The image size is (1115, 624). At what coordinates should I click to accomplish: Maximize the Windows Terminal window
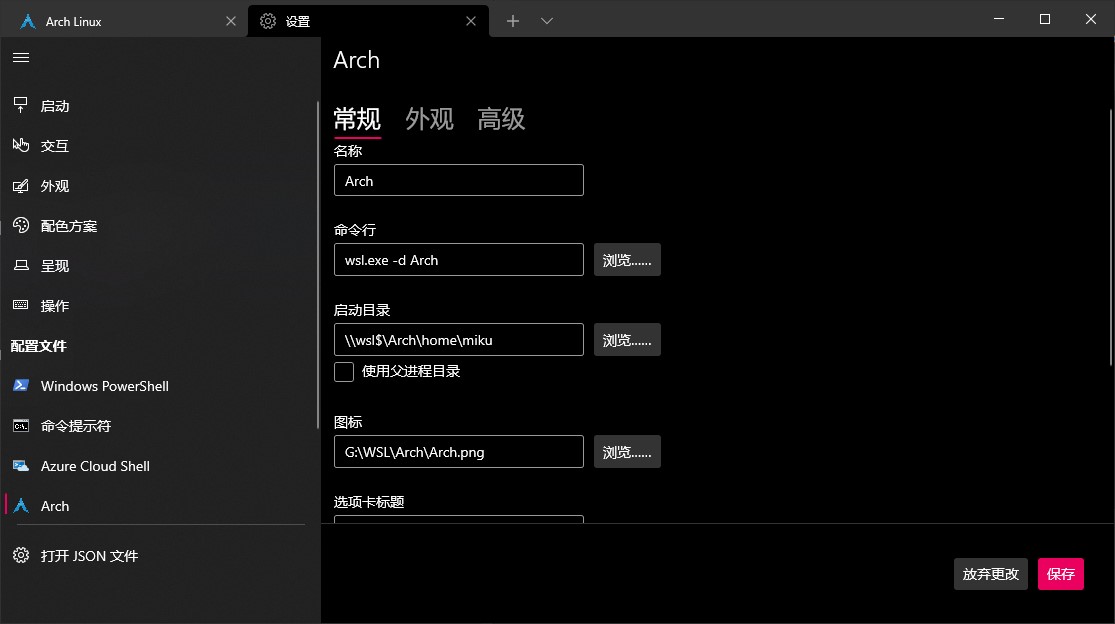1045,19
